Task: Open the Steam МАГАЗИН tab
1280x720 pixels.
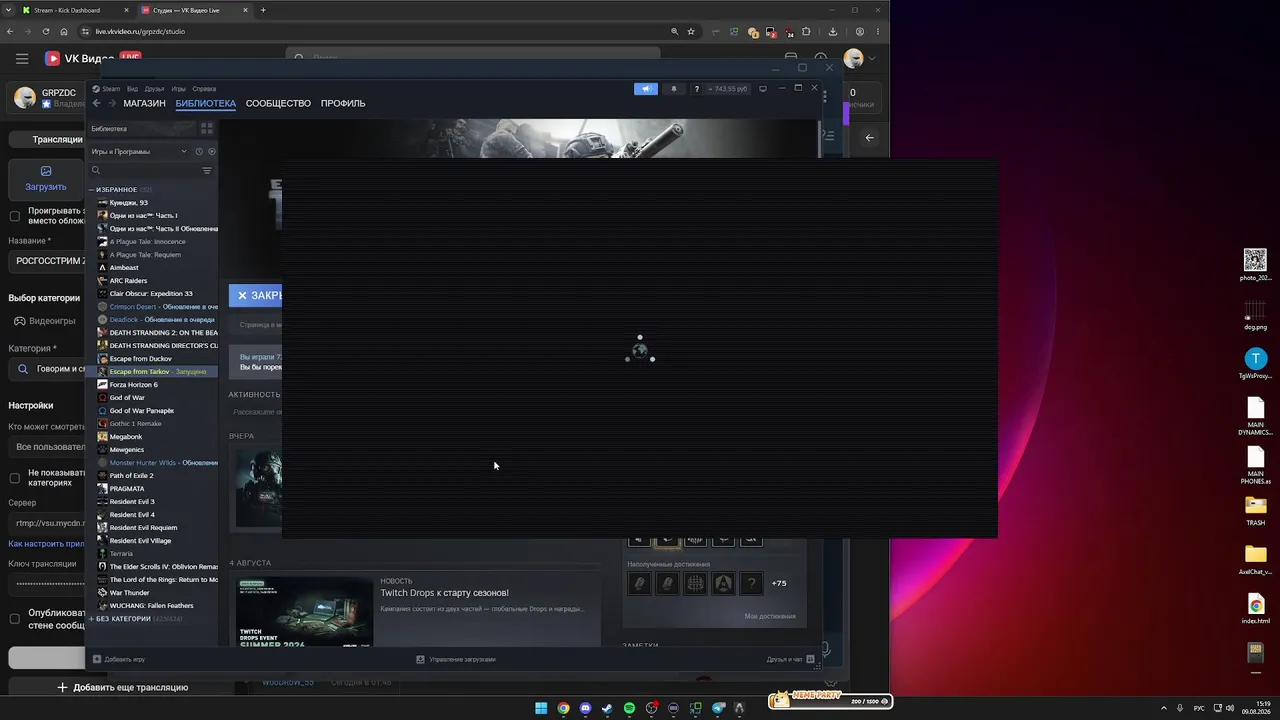Action: (144, 103)
